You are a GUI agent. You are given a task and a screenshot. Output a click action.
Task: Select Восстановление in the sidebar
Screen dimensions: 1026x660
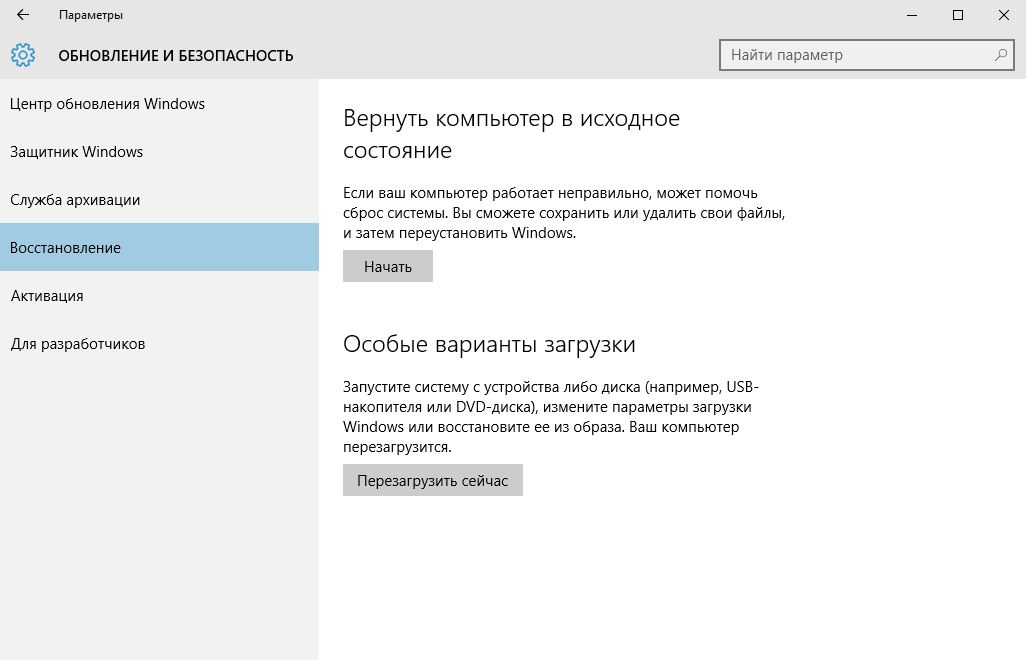click(x=159, y=247)
